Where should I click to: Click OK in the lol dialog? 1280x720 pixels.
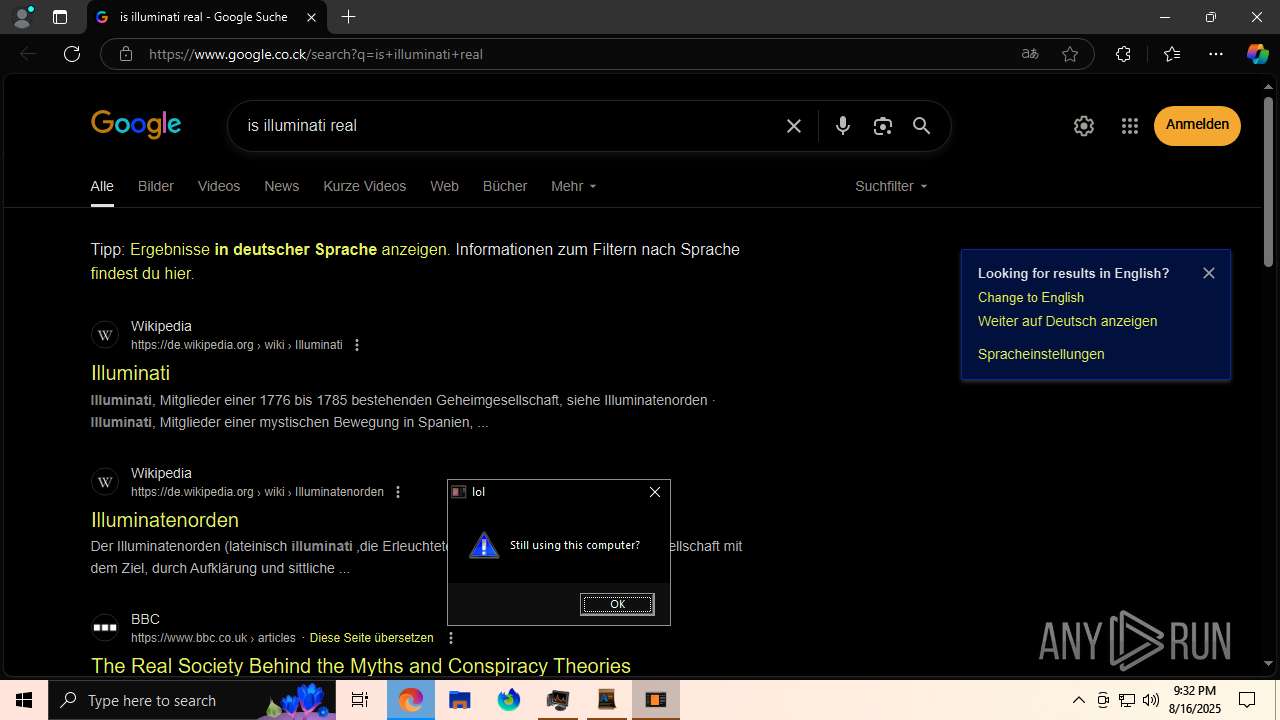[617, 604]
